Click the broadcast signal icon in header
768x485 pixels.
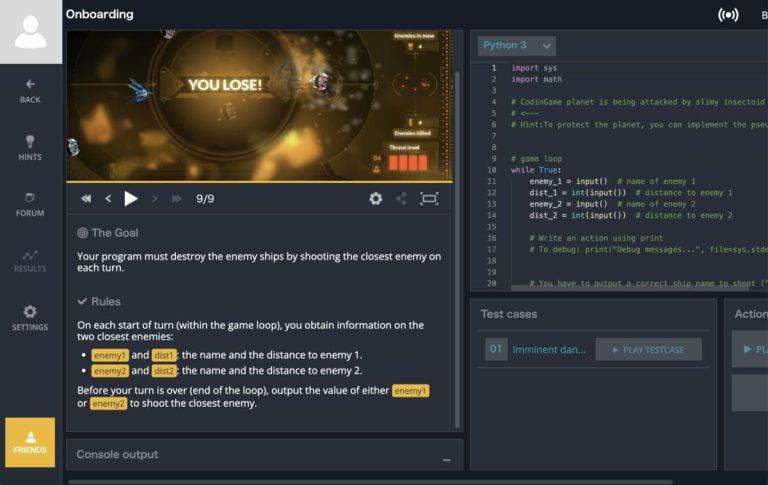point(728,15)
